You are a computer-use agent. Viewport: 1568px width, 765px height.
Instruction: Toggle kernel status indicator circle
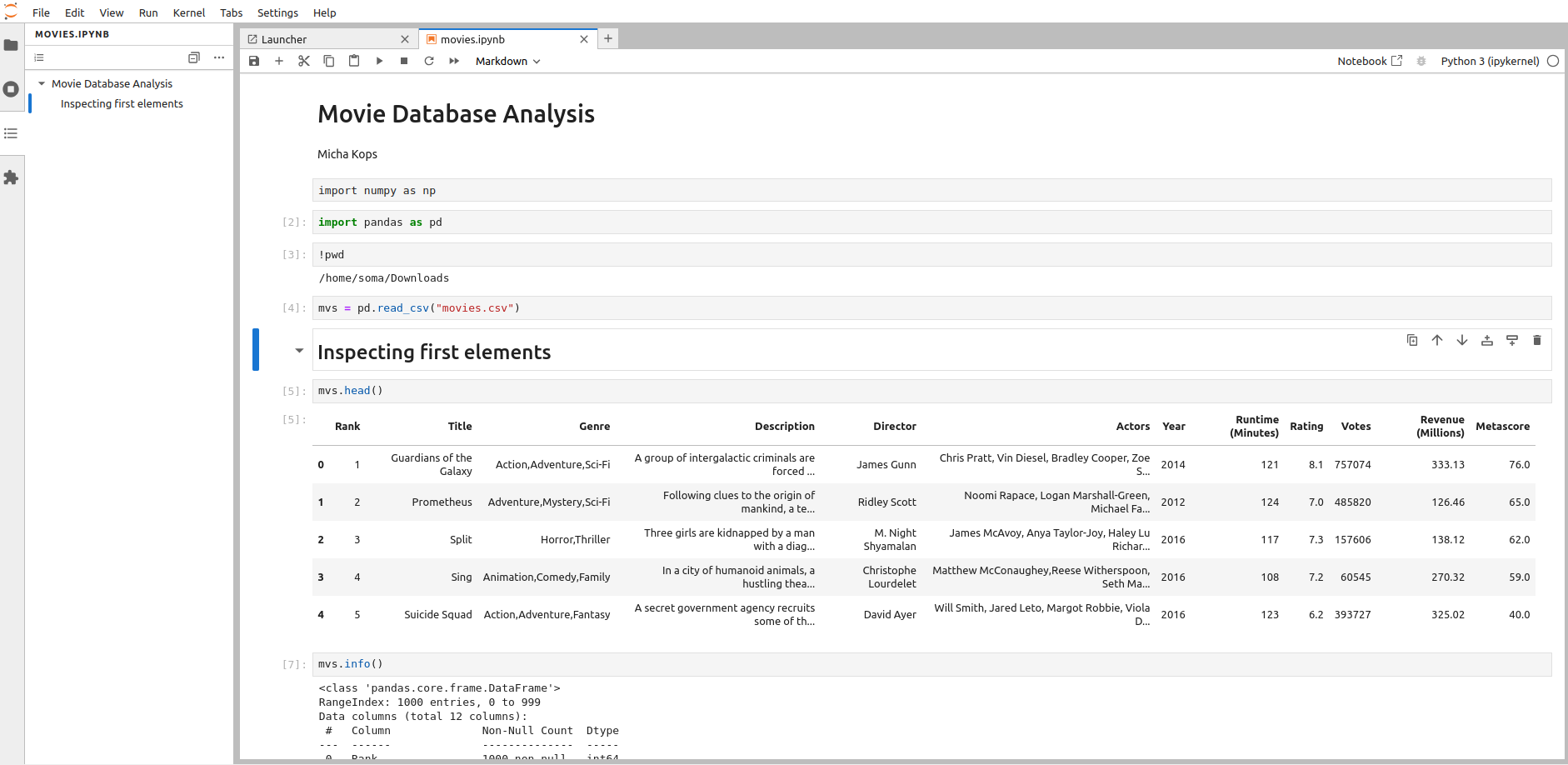[1553, 61]
